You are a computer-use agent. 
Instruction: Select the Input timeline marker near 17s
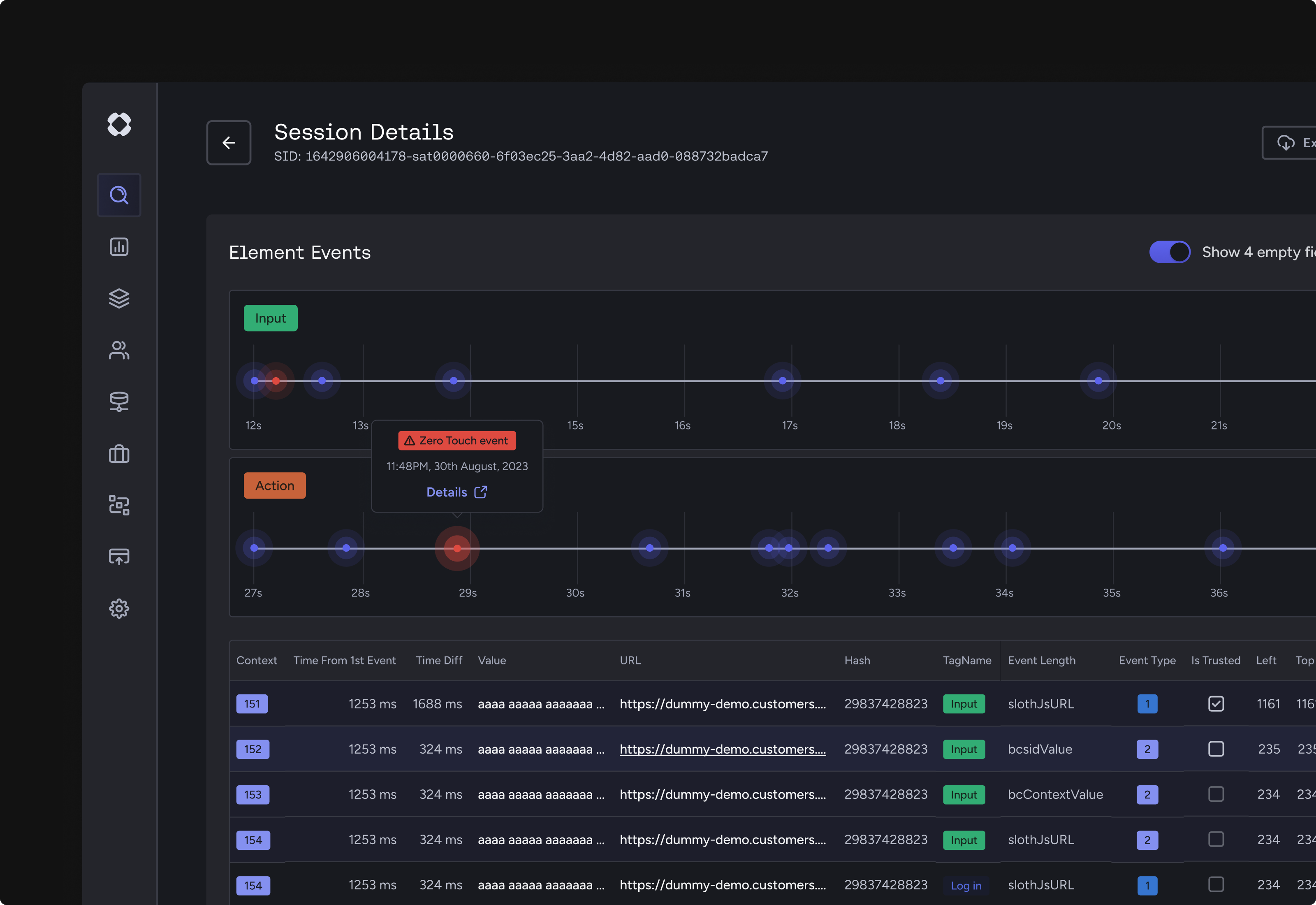tap(783, 381)
